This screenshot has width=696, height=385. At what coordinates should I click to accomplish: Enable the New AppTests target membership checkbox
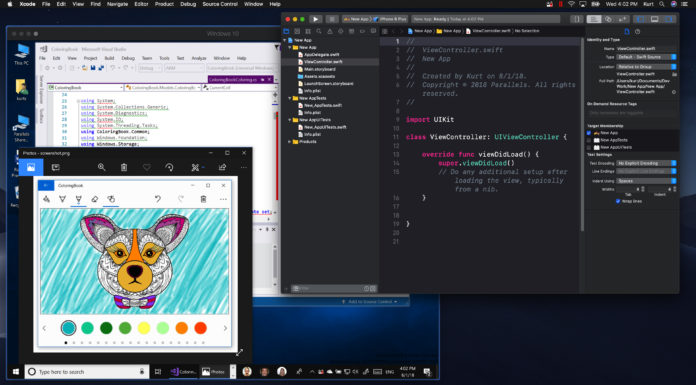589,140
